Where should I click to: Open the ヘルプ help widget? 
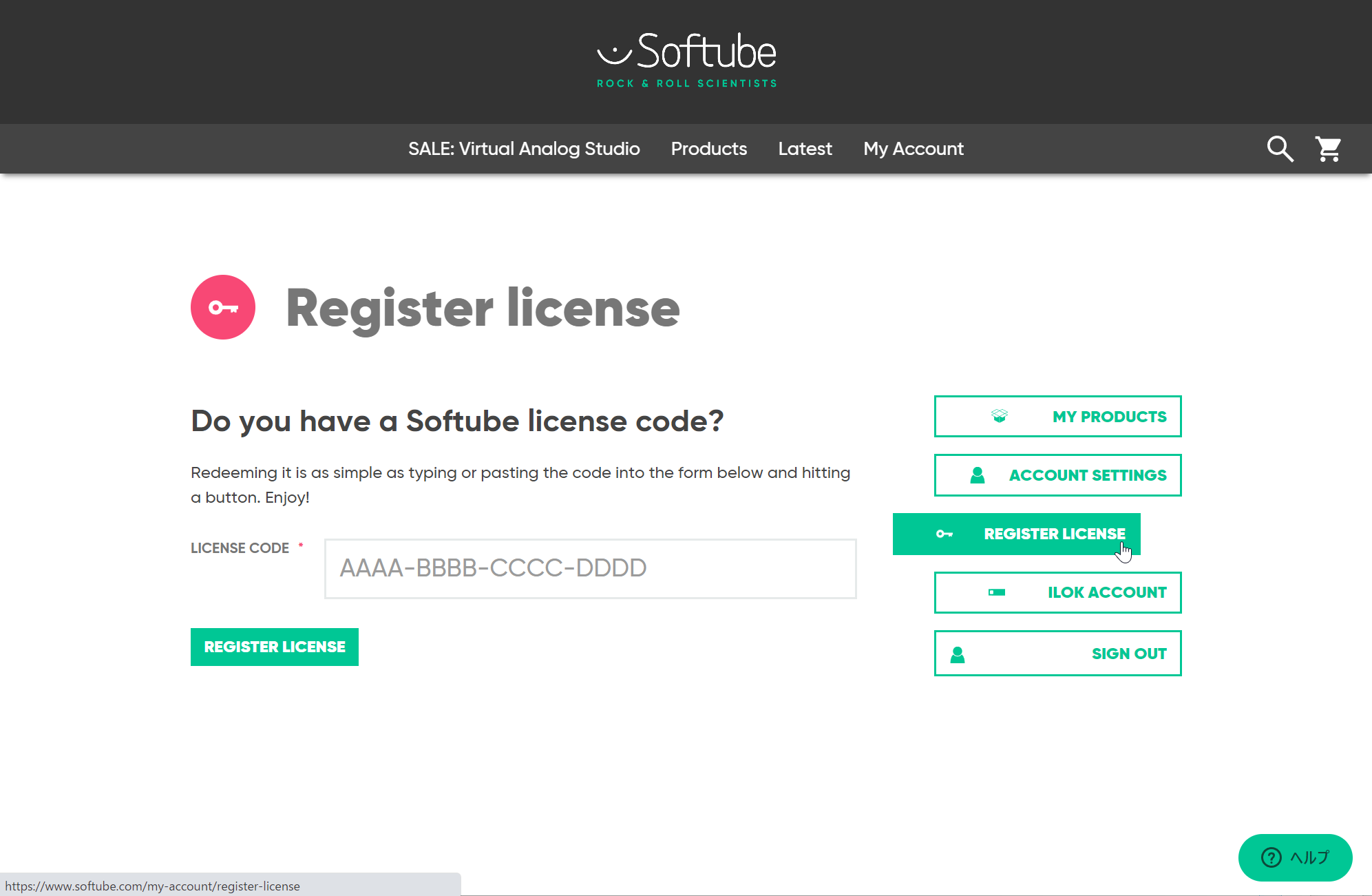[x=1295, y=857]
